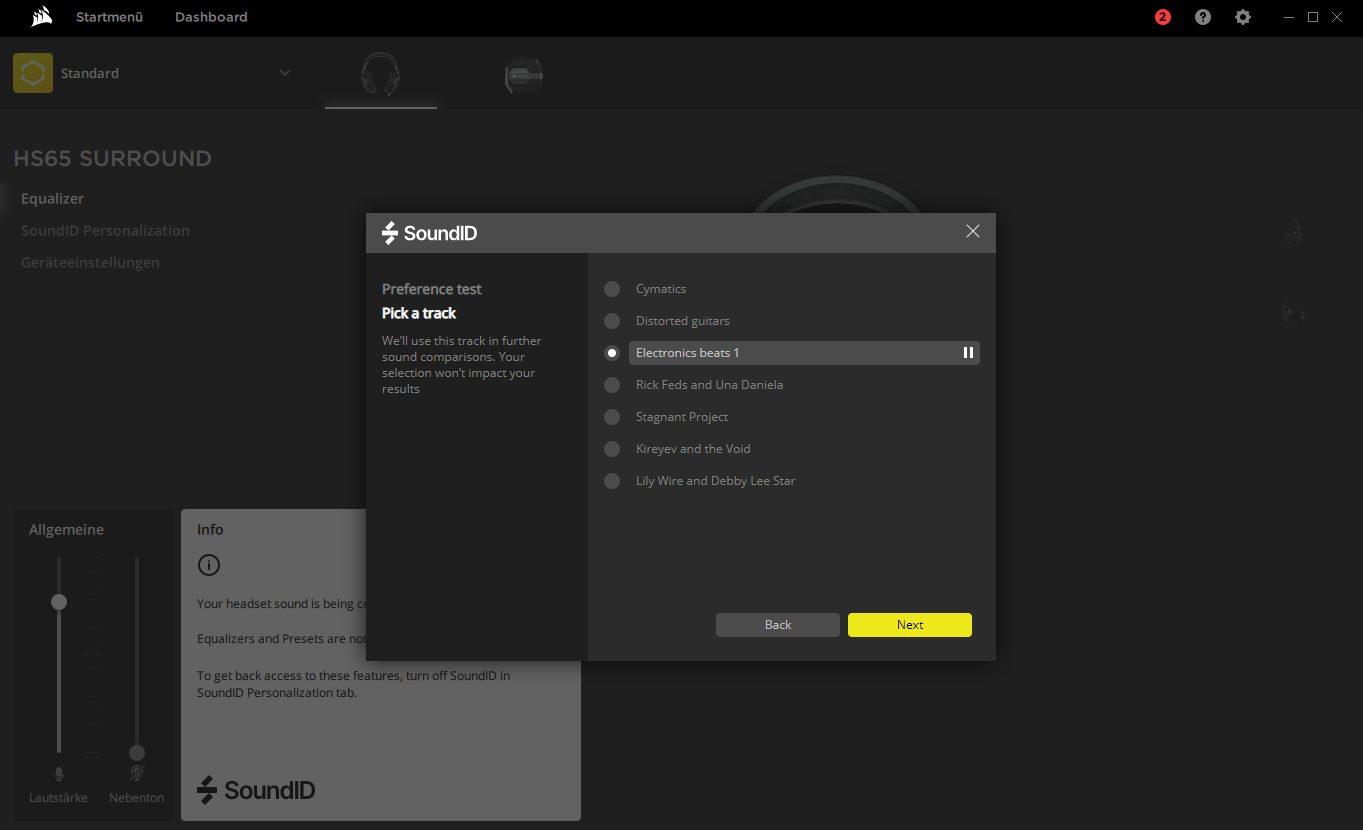Screen dimensions: 1363x830
Task: Open the help question mark icon
Action: (x=1203, y=17)
